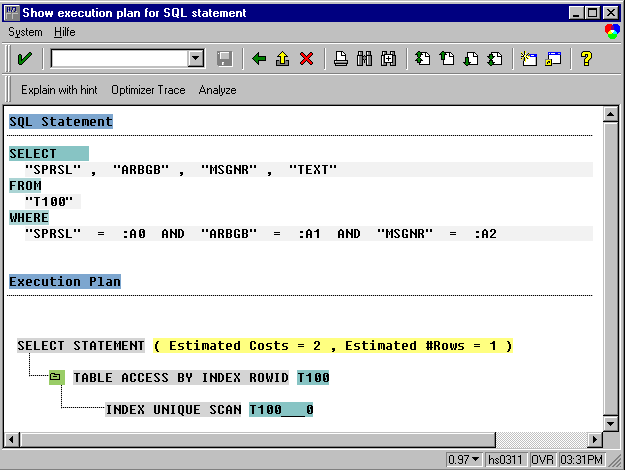Open the System menu
The height and width of the screenshot is (470, 625).
click(25, 32)
